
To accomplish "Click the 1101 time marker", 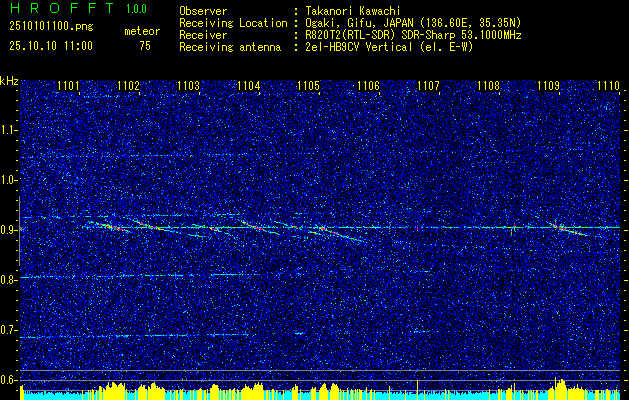I will click(x=68, y=86).
